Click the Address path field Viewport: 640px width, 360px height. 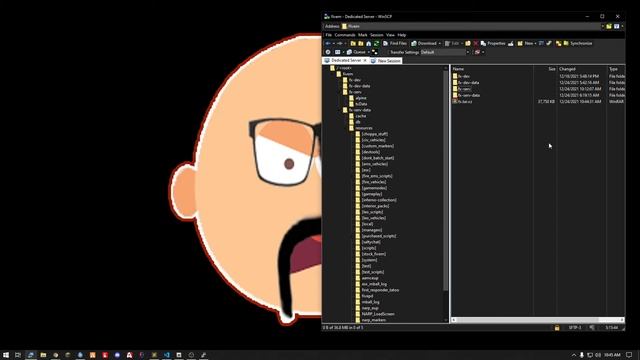[471, 26]
